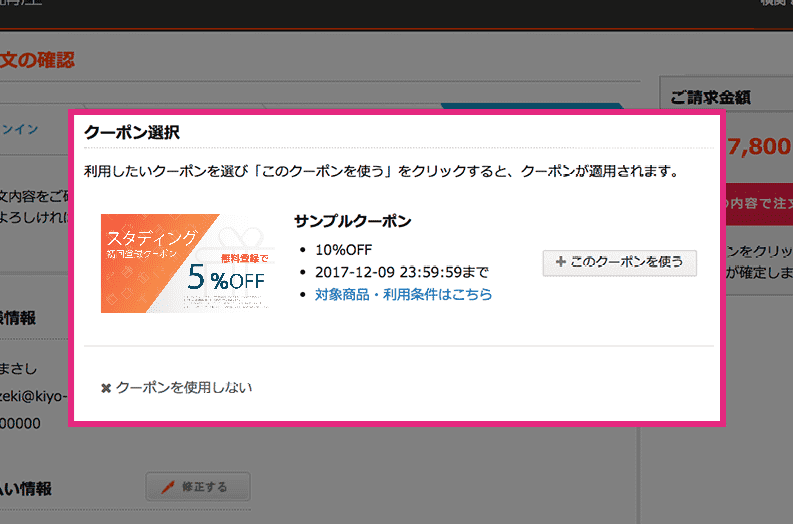Click the クーポン選択 dialog heading
Screen dimensions: 793x524
[132, 132]
